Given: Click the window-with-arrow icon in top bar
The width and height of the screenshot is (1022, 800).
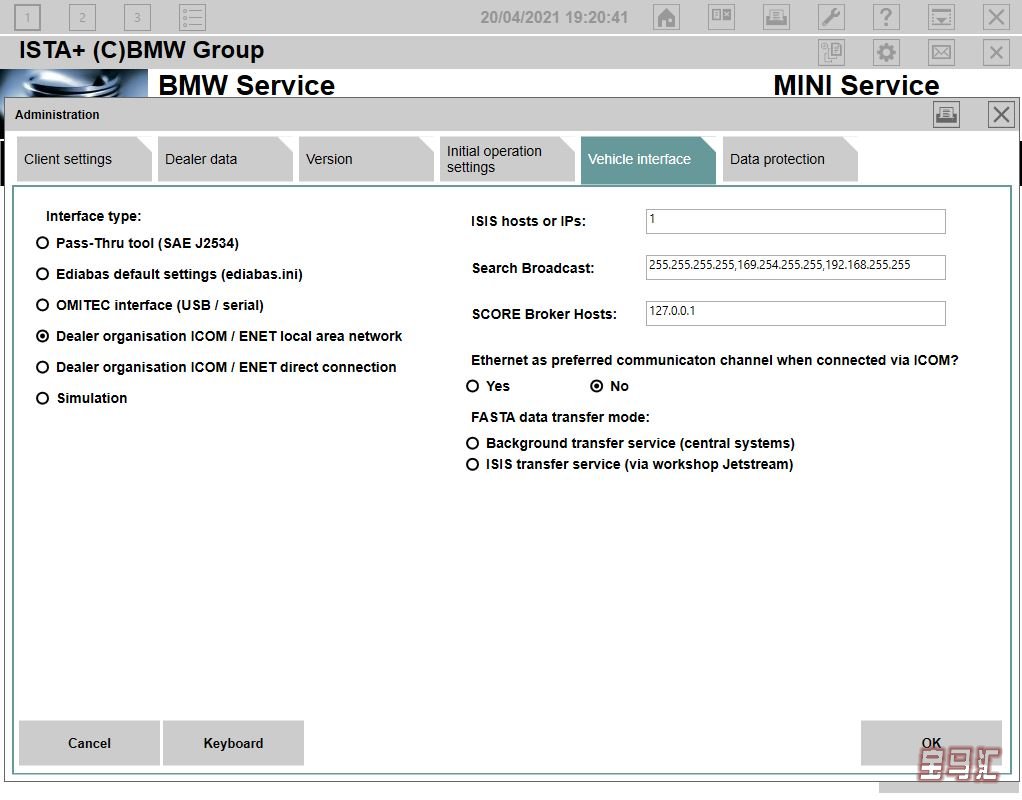Looking at the screenshot, I should coord(941,18).
